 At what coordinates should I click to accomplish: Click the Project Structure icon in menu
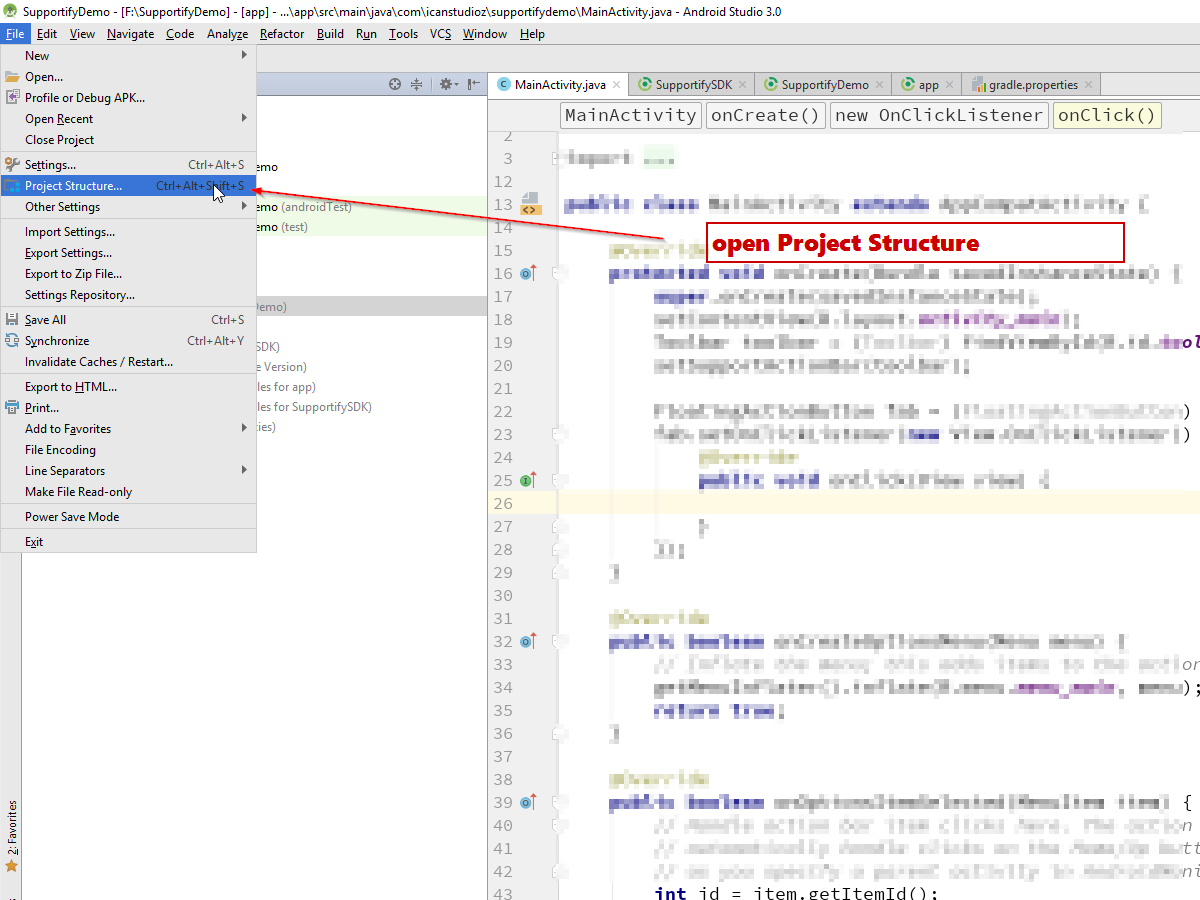[x=13, y=186]
